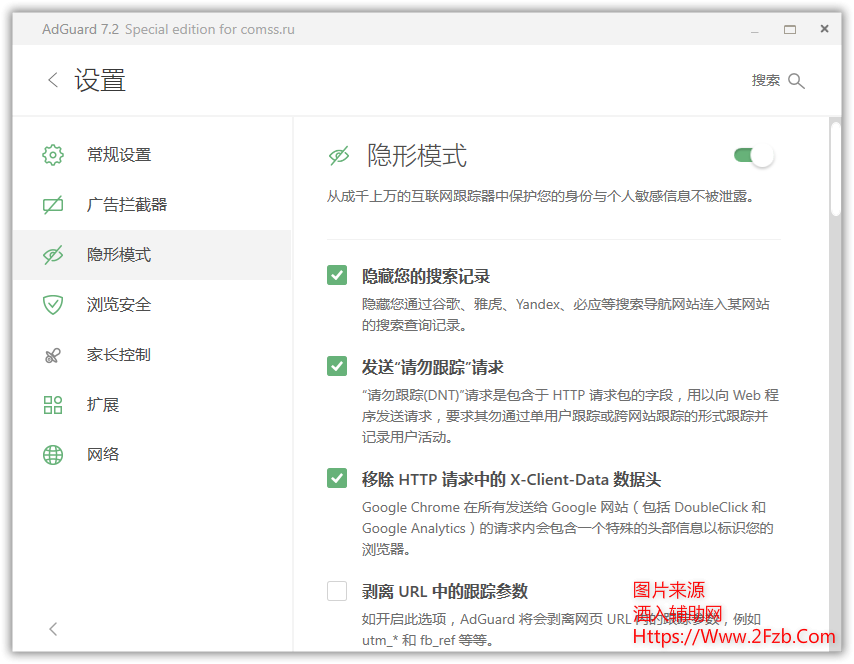854x664 pixels.
Task: Click the 隐形模式 page heading text
Action: [x=417, y=156]
